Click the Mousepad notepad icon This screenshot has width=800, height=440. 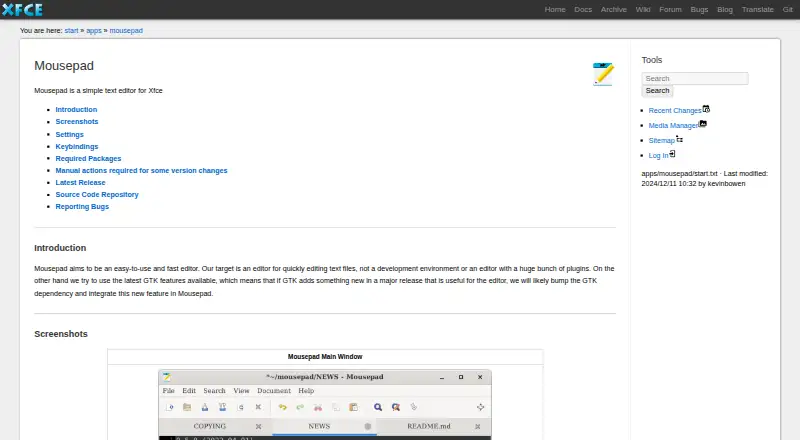603,74
